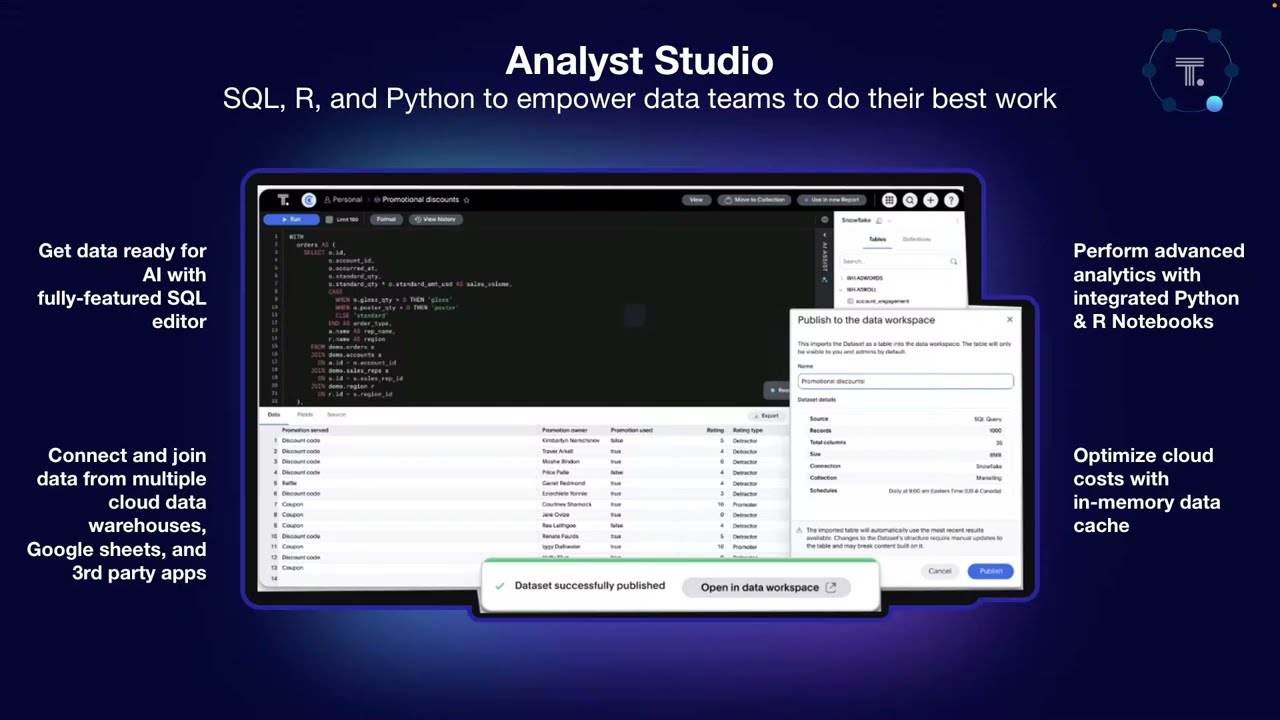Click the blue Publish button
This screenshot has width=1280, height=720.
point(991,571)
